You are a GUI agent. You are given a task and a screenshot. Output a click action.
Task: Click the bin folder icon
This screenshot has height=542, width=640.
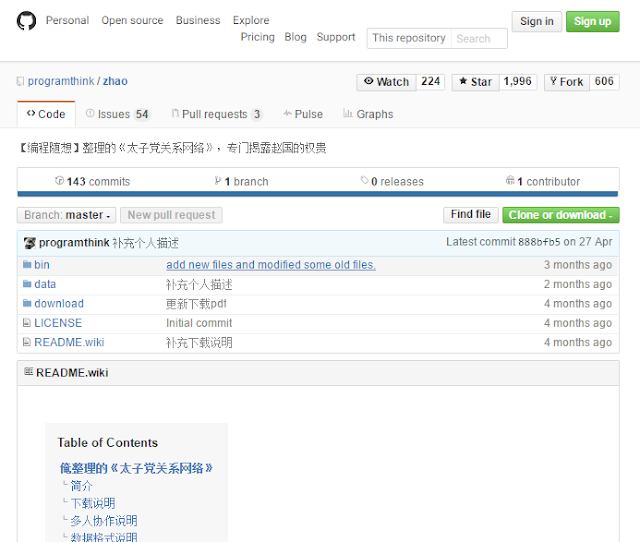click(27, 264)
